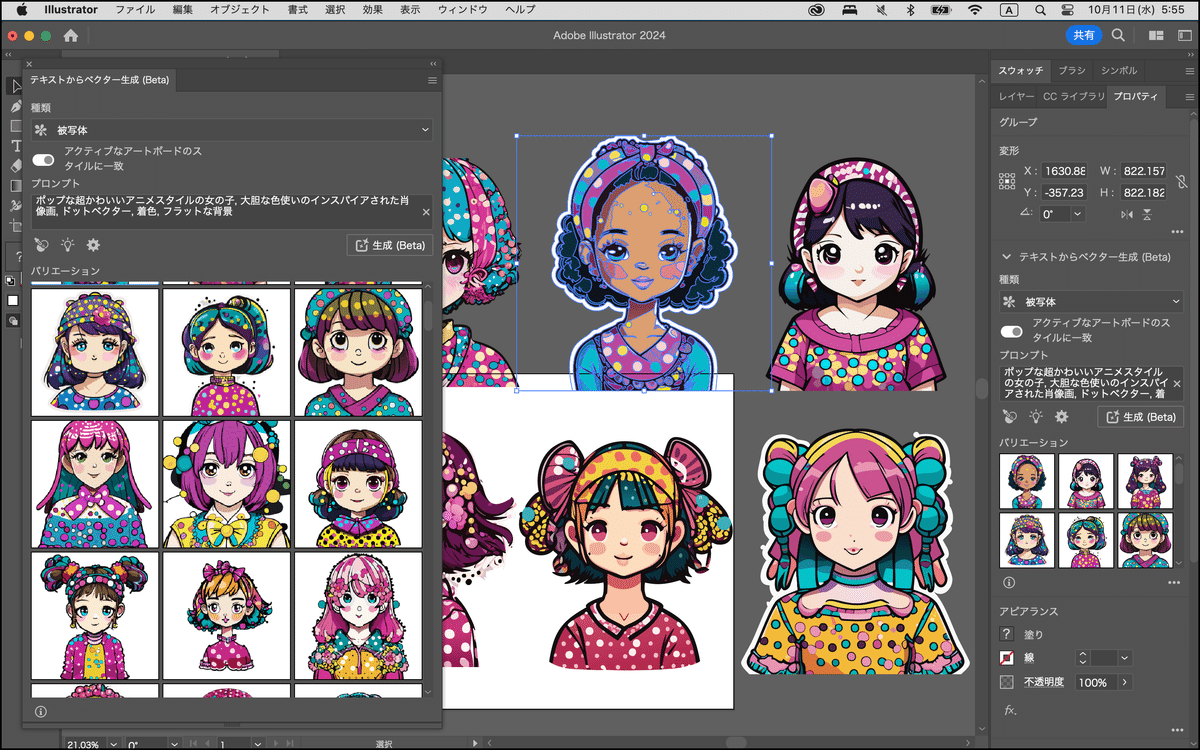Viewport: 1200px width, 750px height.
Task: Select the dark-skinned girl variation thumbnail in Properties
Action: tap(1027, 481)
